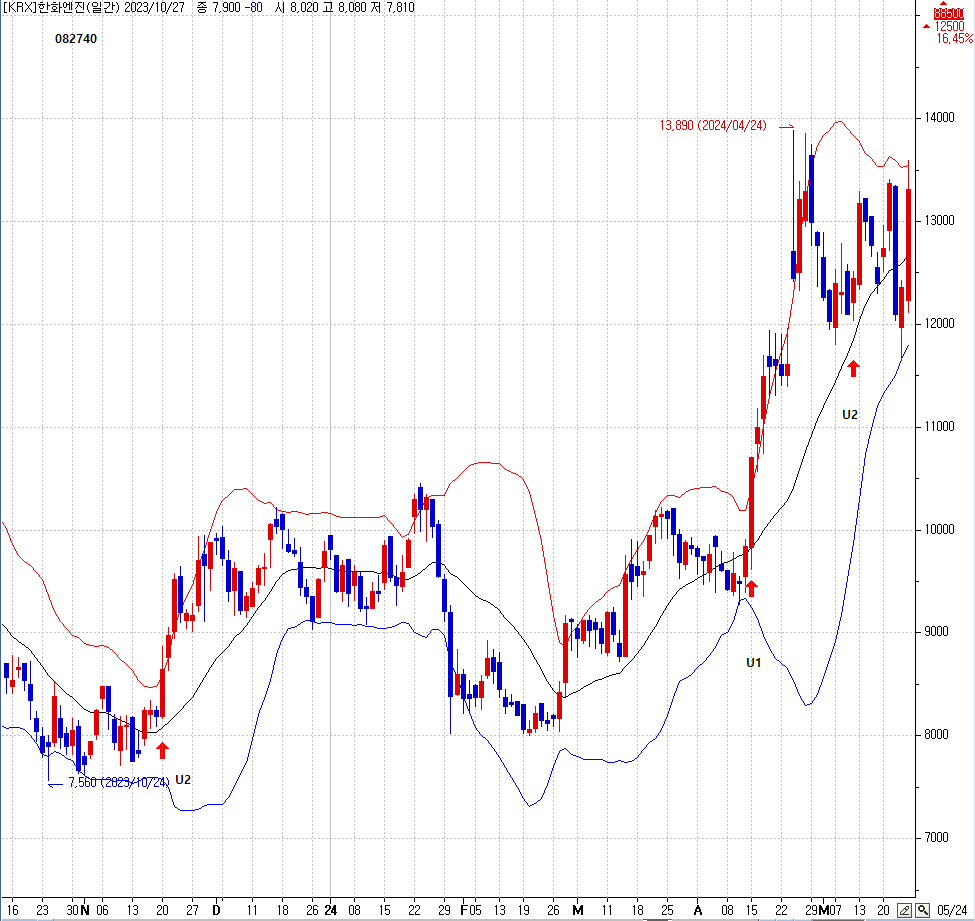Click the open price 시 8,020
Screen dimensions: 975x921
click(x=295, y=7)
